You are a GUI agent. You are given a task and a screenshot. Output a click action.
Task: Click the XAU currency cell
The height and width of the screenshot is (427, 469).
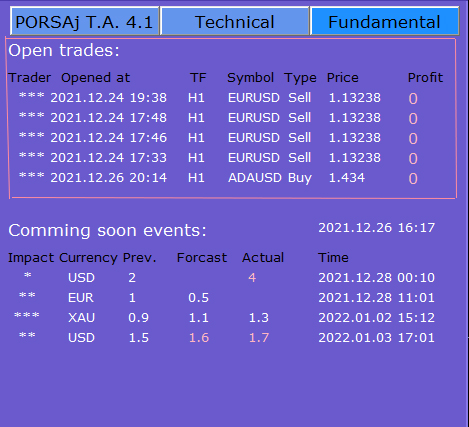pos(81,318)
